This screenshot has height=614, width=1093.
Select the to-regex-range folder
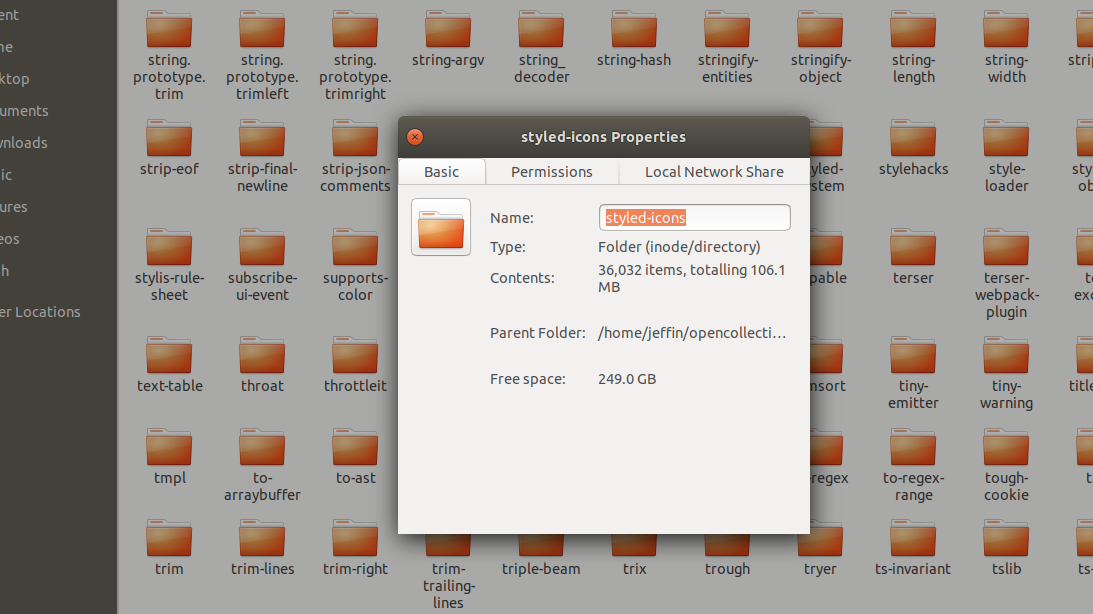pyautogui.click(x=913, y=465)
